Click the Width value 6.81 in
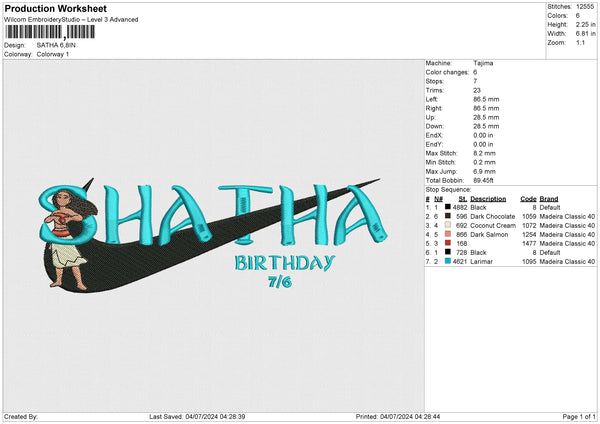This screenshot has width=600, height=424. pos(585,34)
